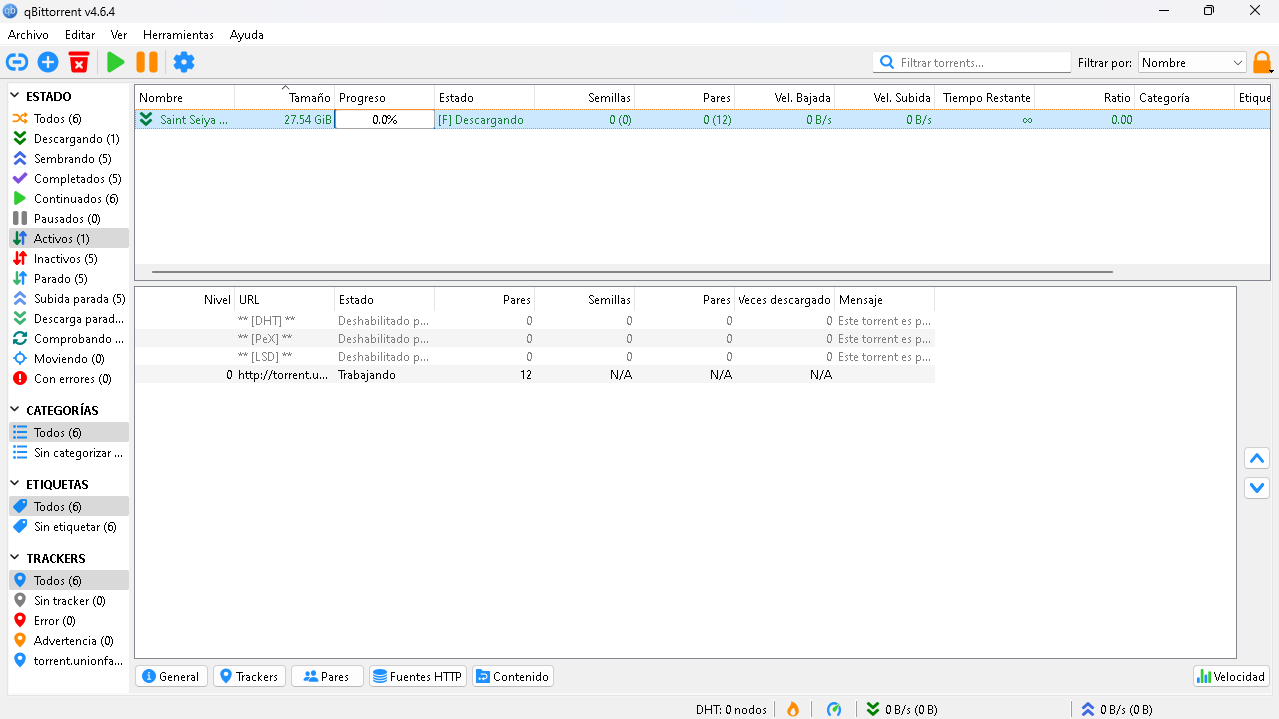Switch to the Pares tab
Screen dimensions: 1279x719
[x=327, y=677]
